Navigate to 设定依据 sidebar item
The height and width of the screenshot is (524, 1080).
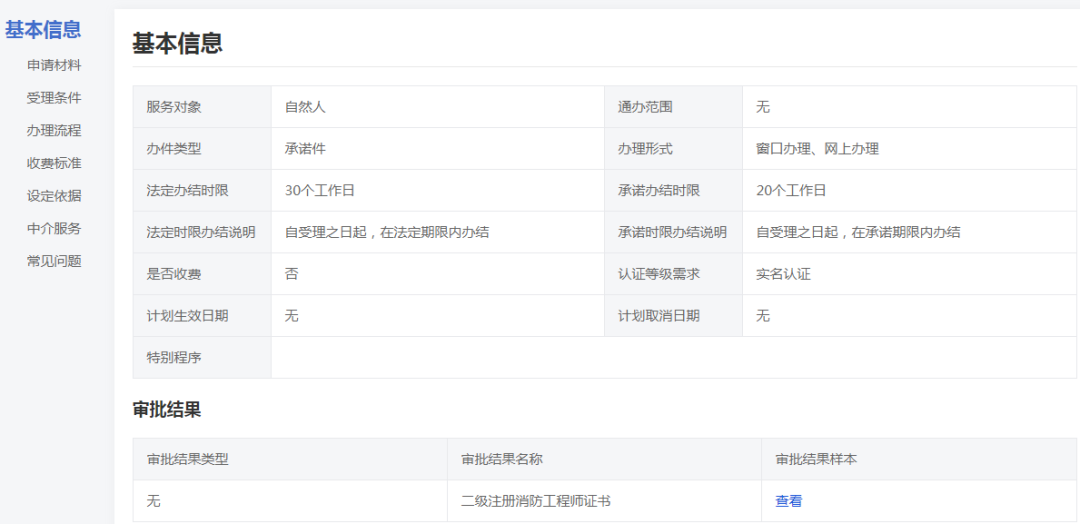54,196
